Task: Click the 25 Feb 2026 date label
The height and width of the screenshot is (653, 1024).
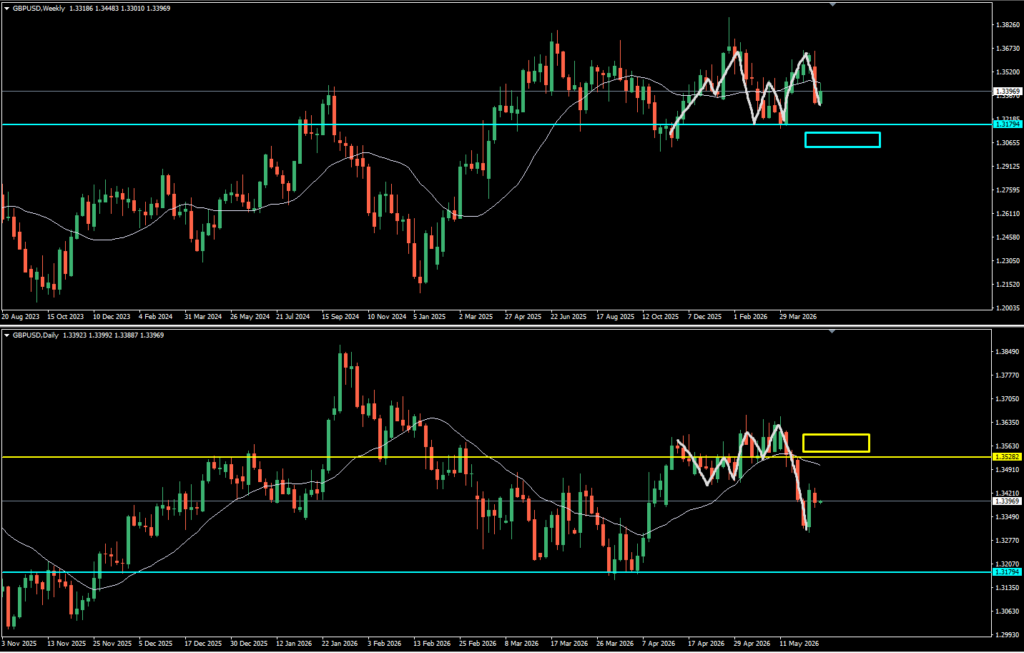Action: point(477,643)
